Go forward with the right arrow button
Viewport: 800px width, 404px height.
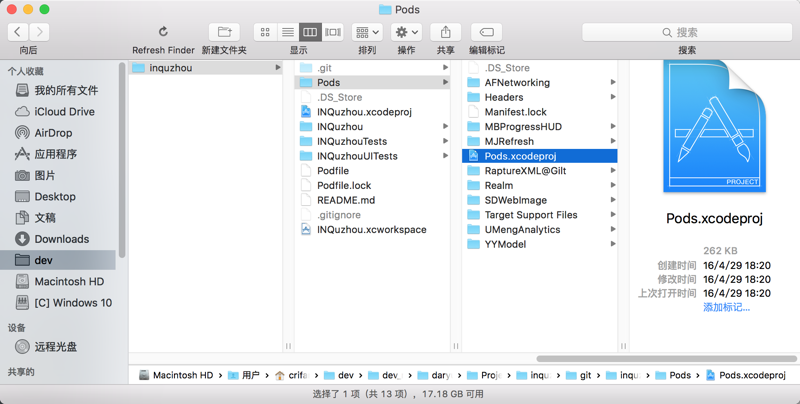pyautogui.click(x=39, y=32)
